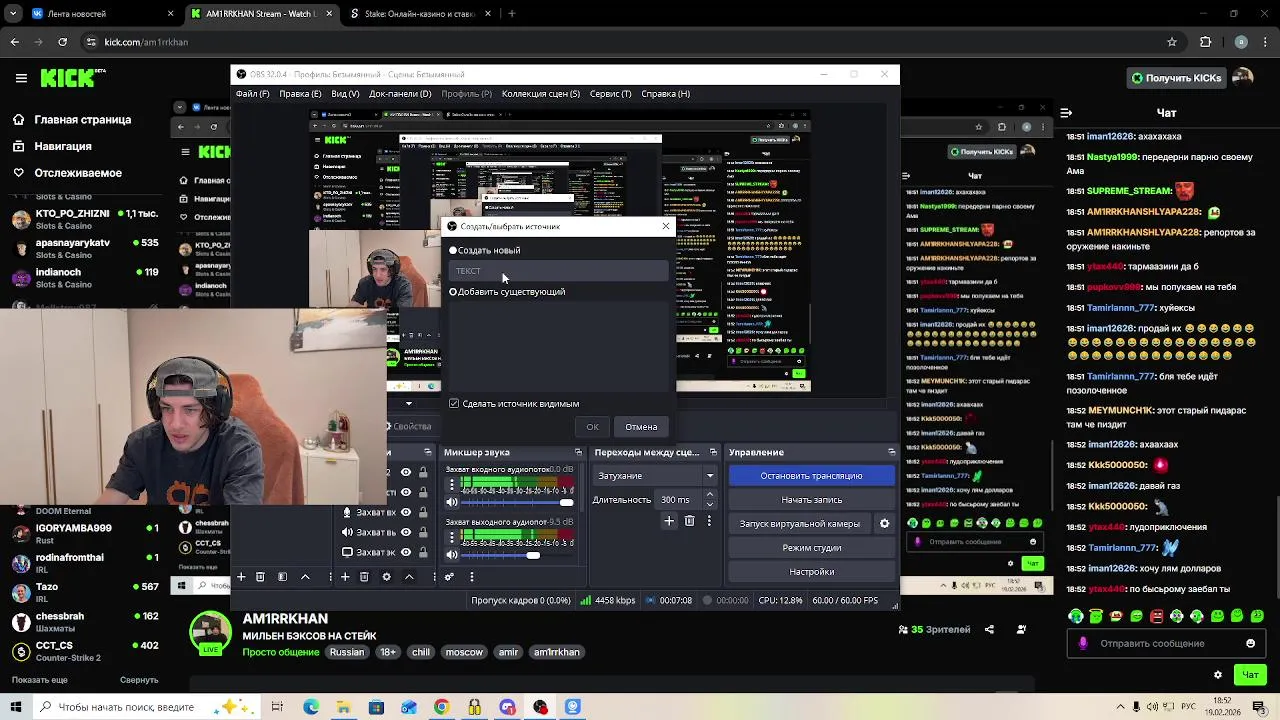Uncheck Сделать источник видимым checkbox
Screen dimensions: 1280x720
[x=454, y=404]
